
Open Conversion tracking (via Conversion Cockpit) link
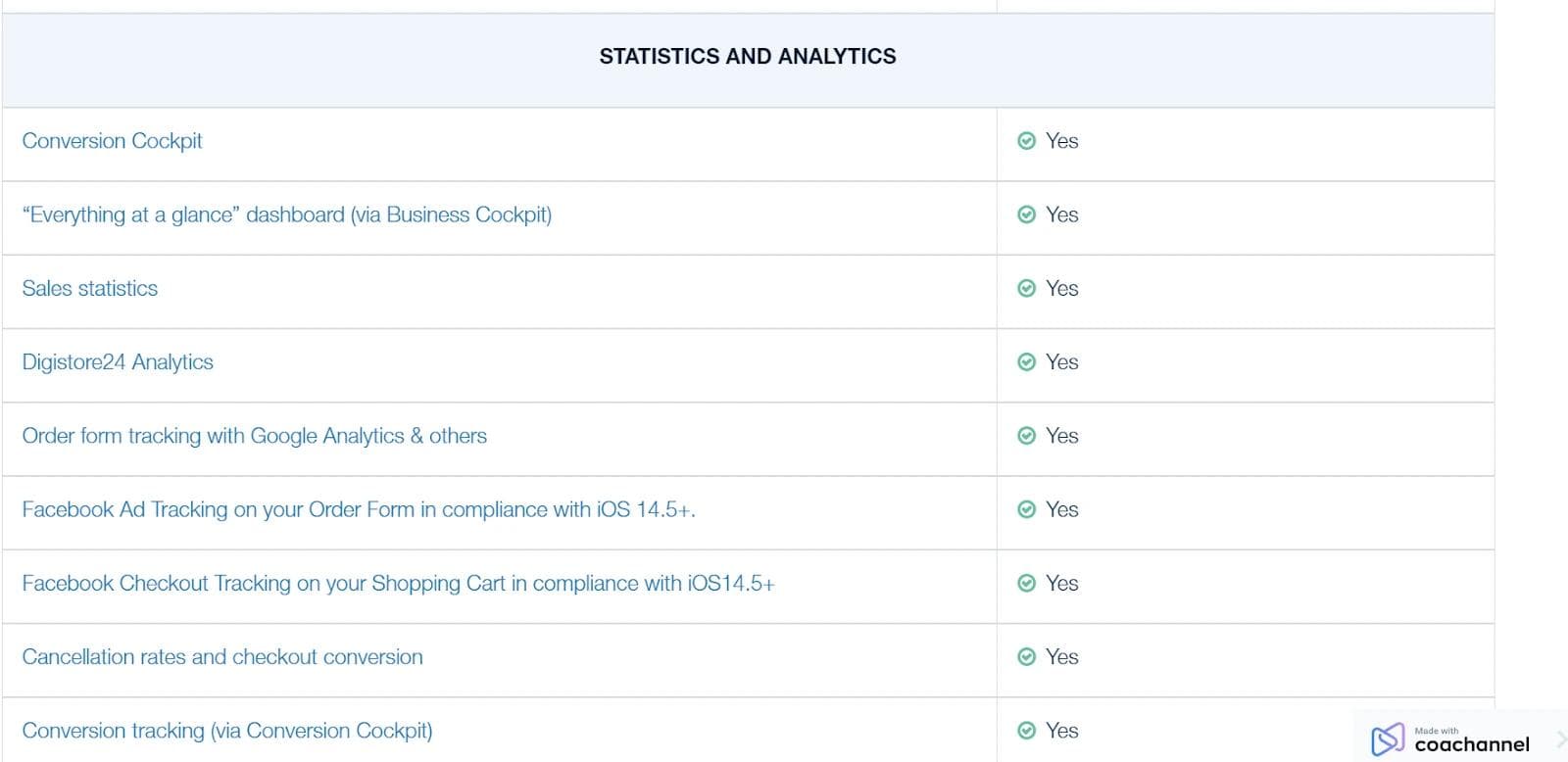click(226, 731)
